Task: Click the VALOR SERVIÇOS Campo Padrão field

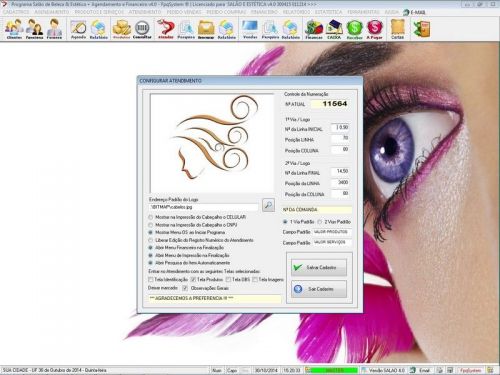Action: point(332,243)
